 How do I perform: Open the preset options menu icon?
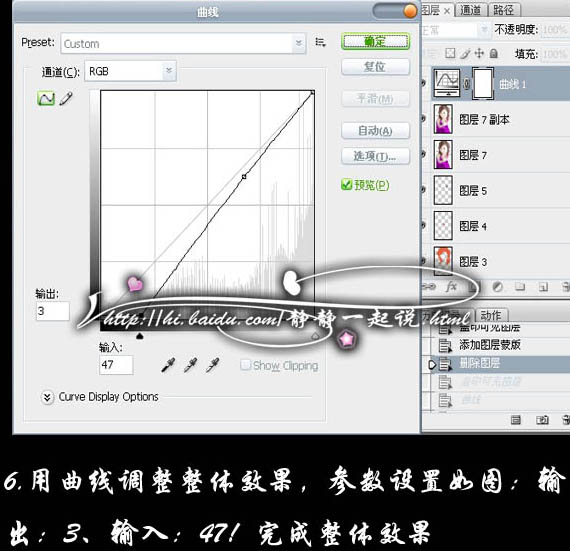[x=320, y=42]
